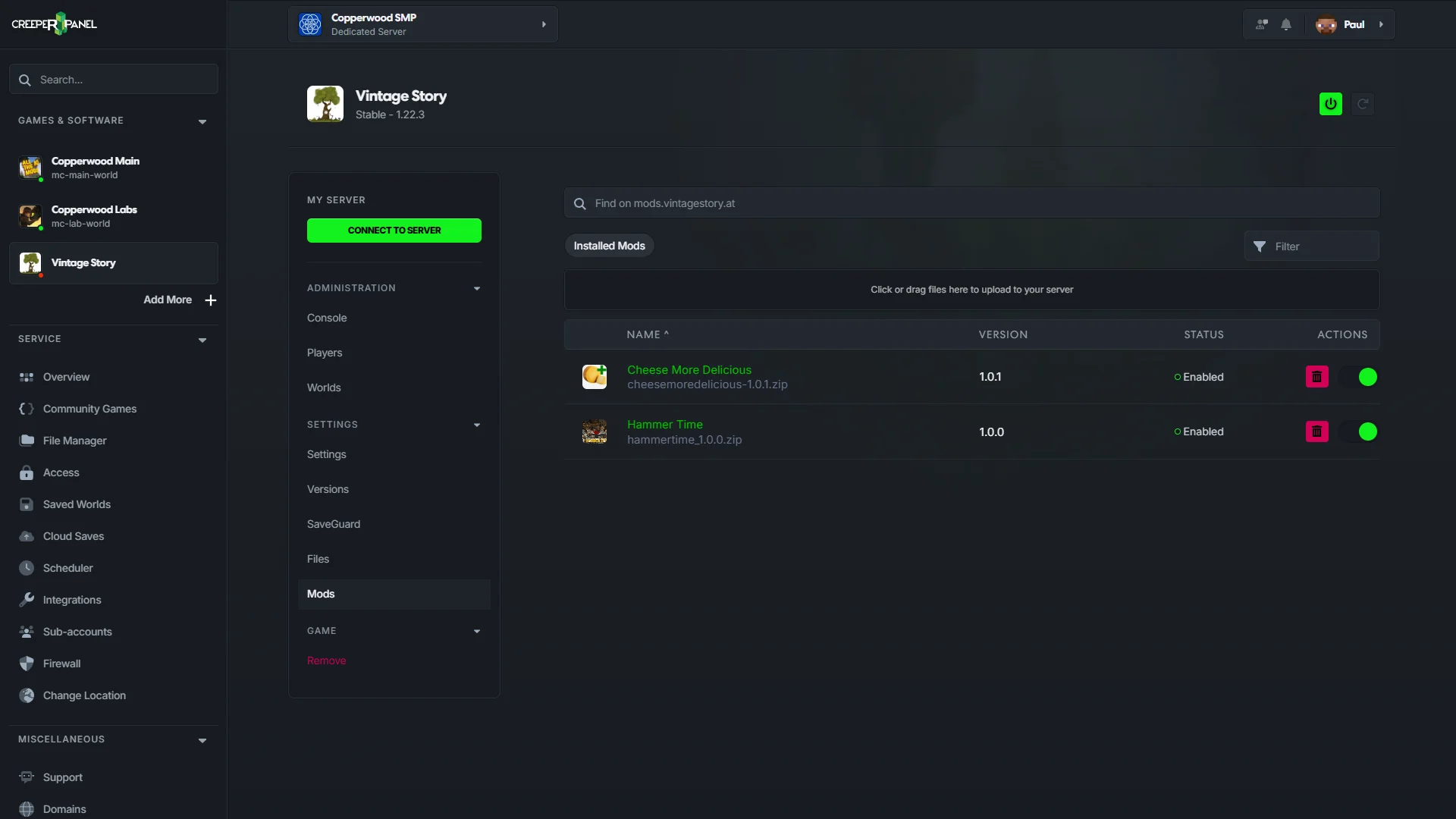The image size is (1456, 819).
Task: Click the Sub-accounts people icon
Action: pyautogui.click(x=27, y=632)
